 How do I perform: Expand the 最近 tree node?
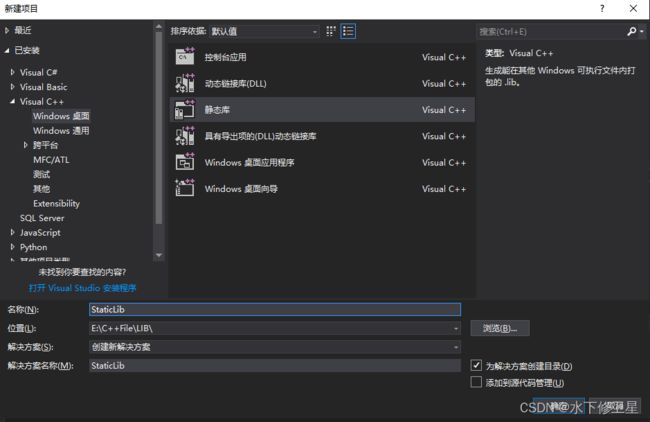pyautogui.click(x=7, y=30)
